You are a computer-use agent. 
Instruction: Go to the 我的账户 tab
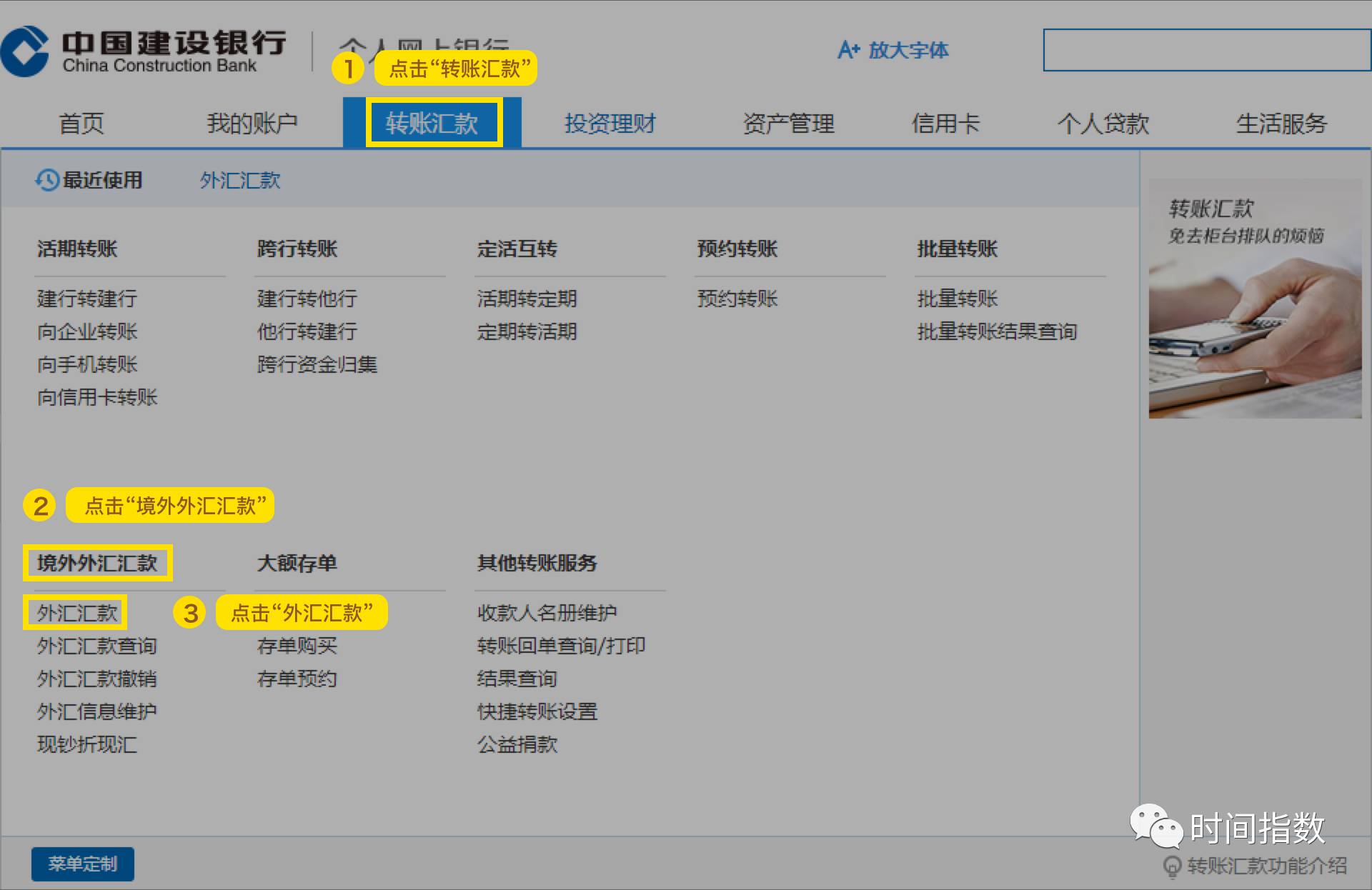coord(252,124)
